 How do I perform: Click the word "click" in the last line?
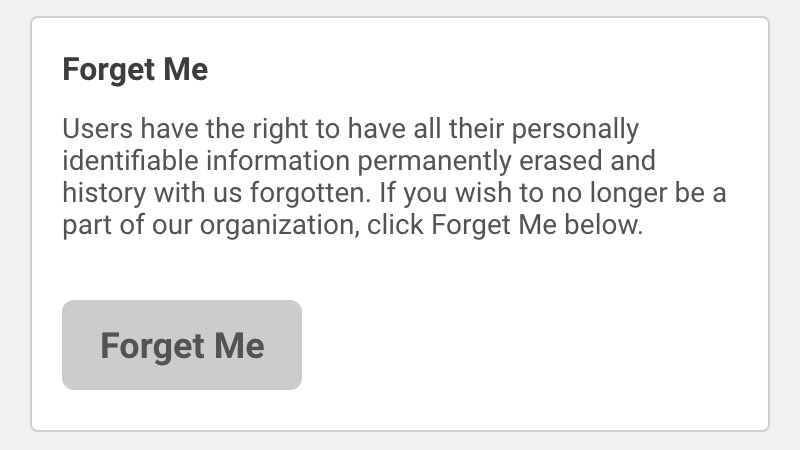[x=396, y=225]
